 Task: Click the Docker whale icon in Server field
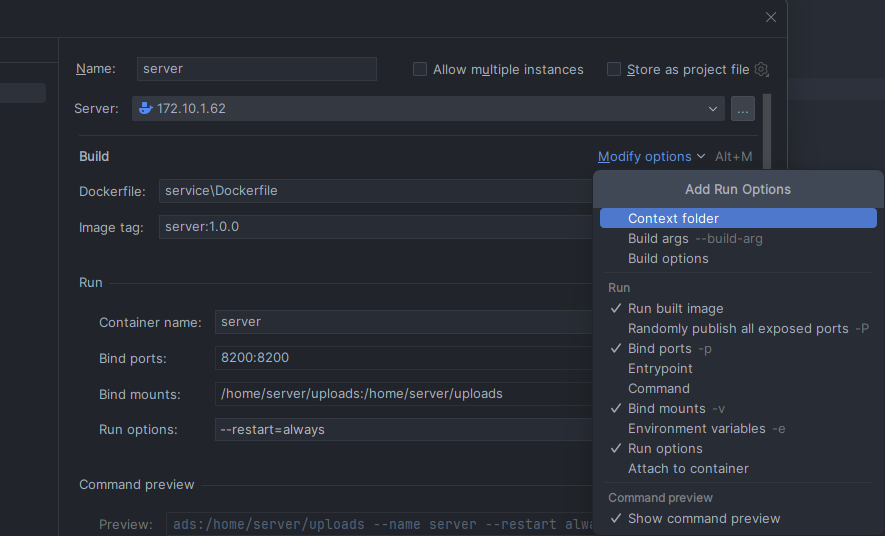pyautogui.click(x=146, y=108)
